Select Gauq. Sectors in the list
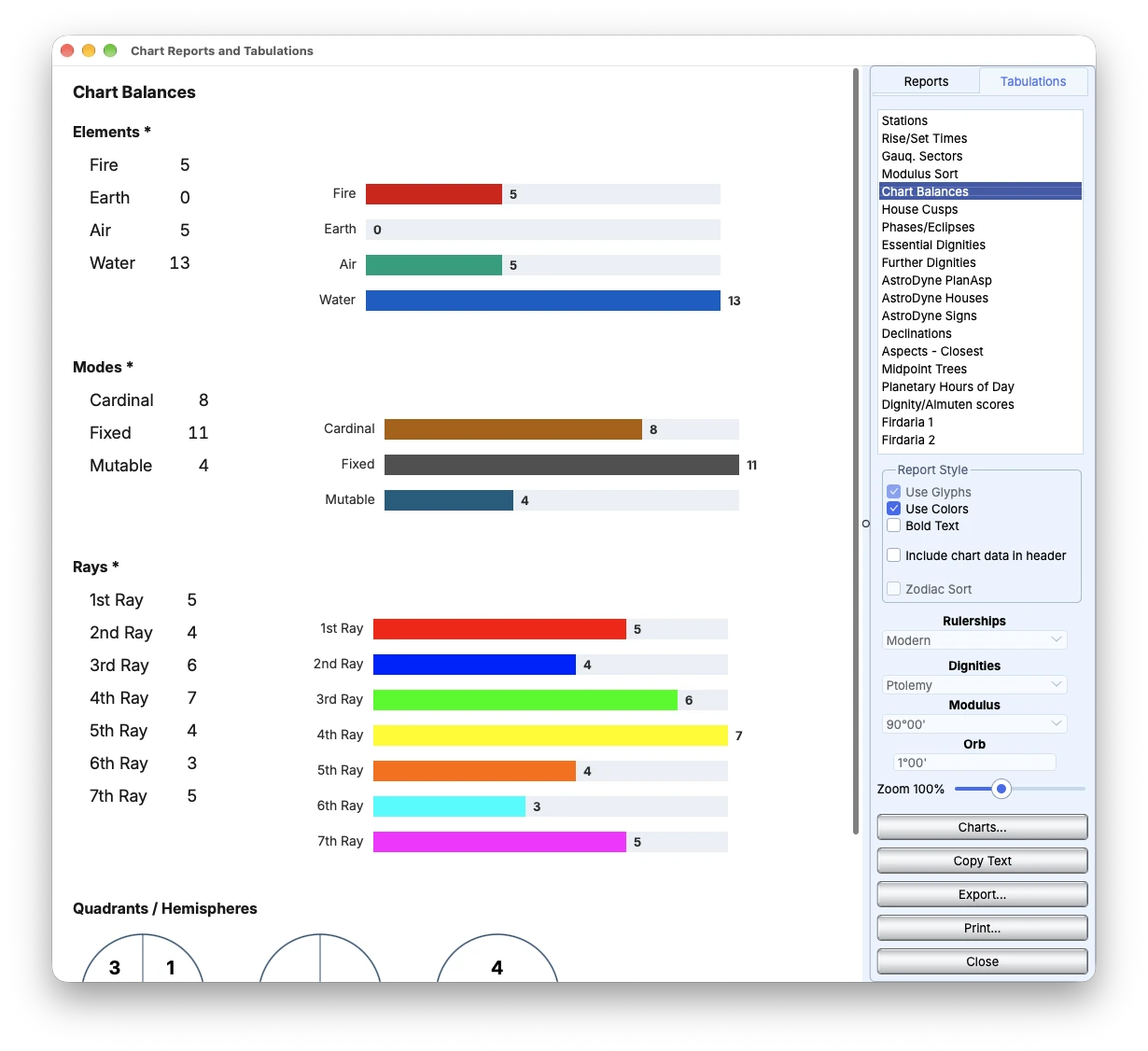 981,156
